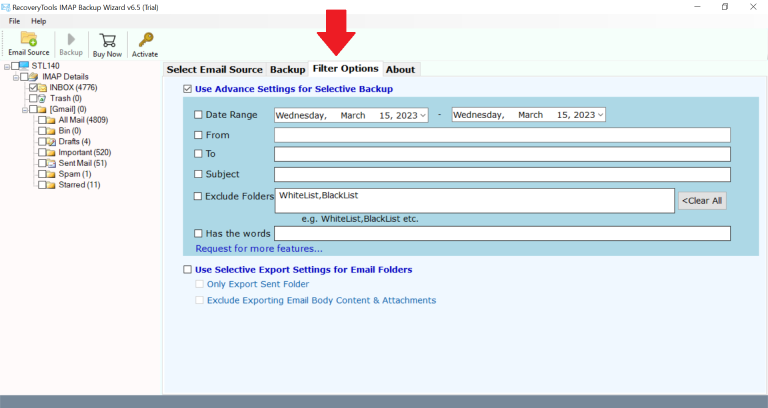Select the INBOX (4776) folder icon
The image size is (768, 408).
click(42, 88)
